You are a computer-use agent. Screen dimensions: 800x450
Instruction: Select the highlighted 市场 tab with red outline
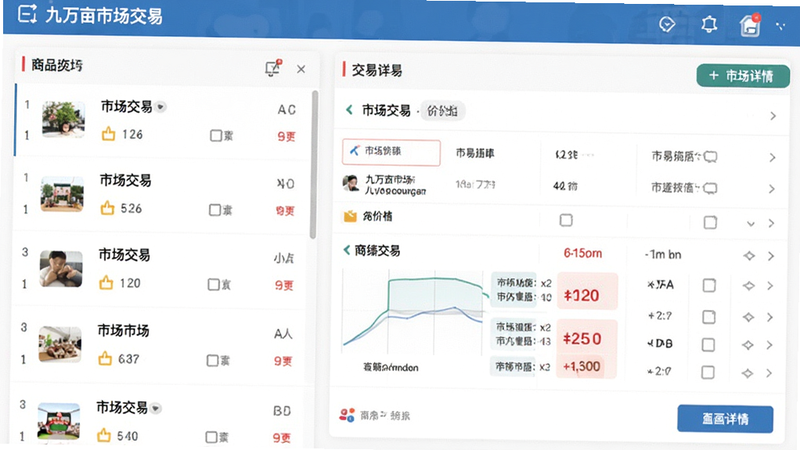391,152
